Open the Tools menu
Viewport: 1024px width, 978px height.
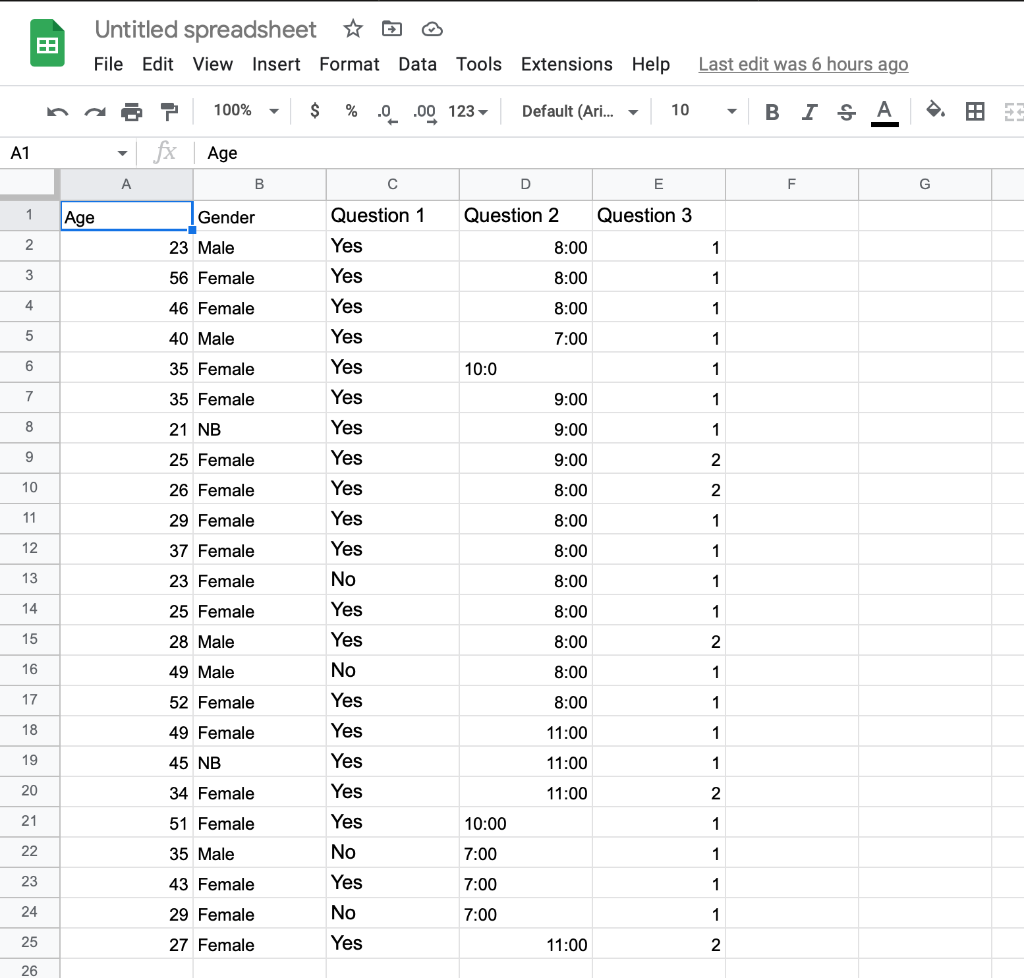point(479,64)
